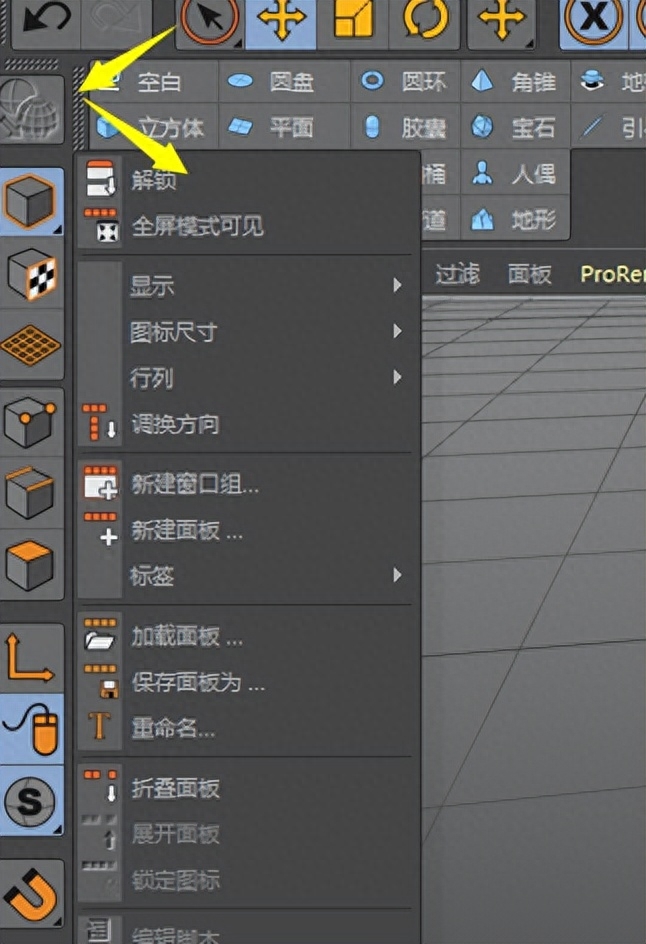
Task: Add a 地形 landscape primitive
Action: 515,220
